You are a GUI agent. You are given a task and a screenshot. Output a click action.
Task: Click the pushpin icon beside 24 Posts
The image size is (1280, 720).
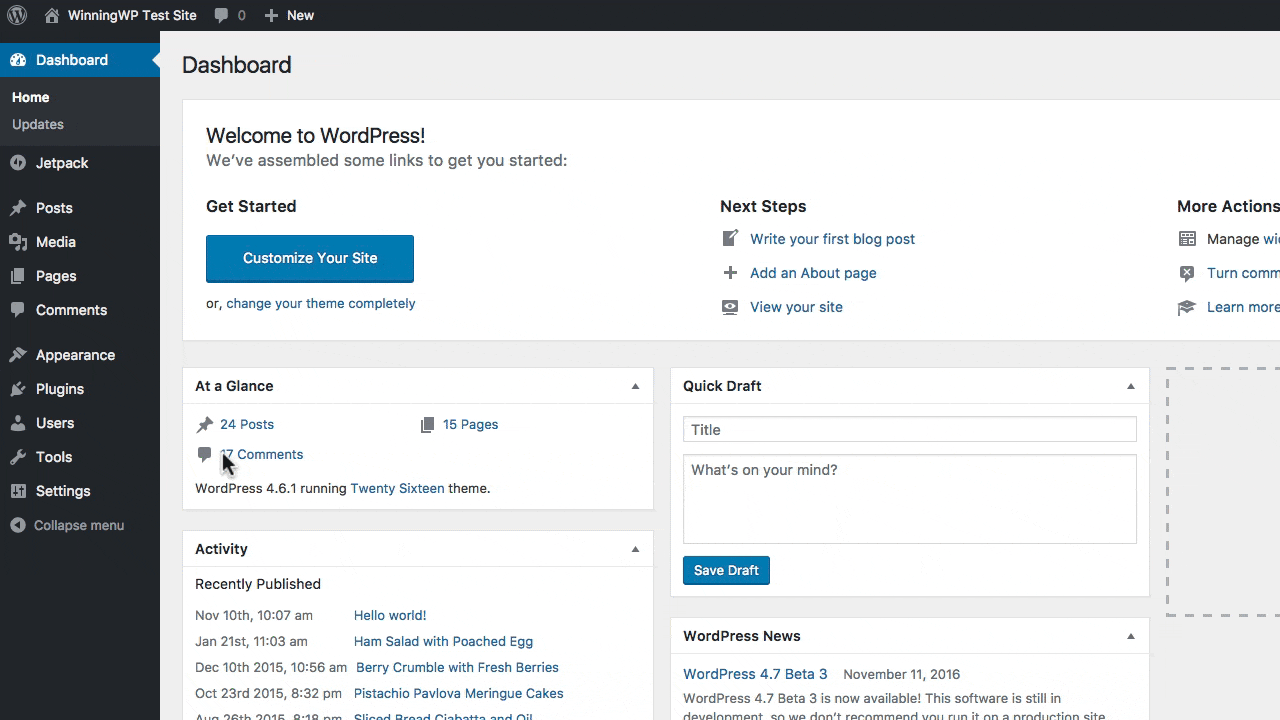[x=205, y=425]
